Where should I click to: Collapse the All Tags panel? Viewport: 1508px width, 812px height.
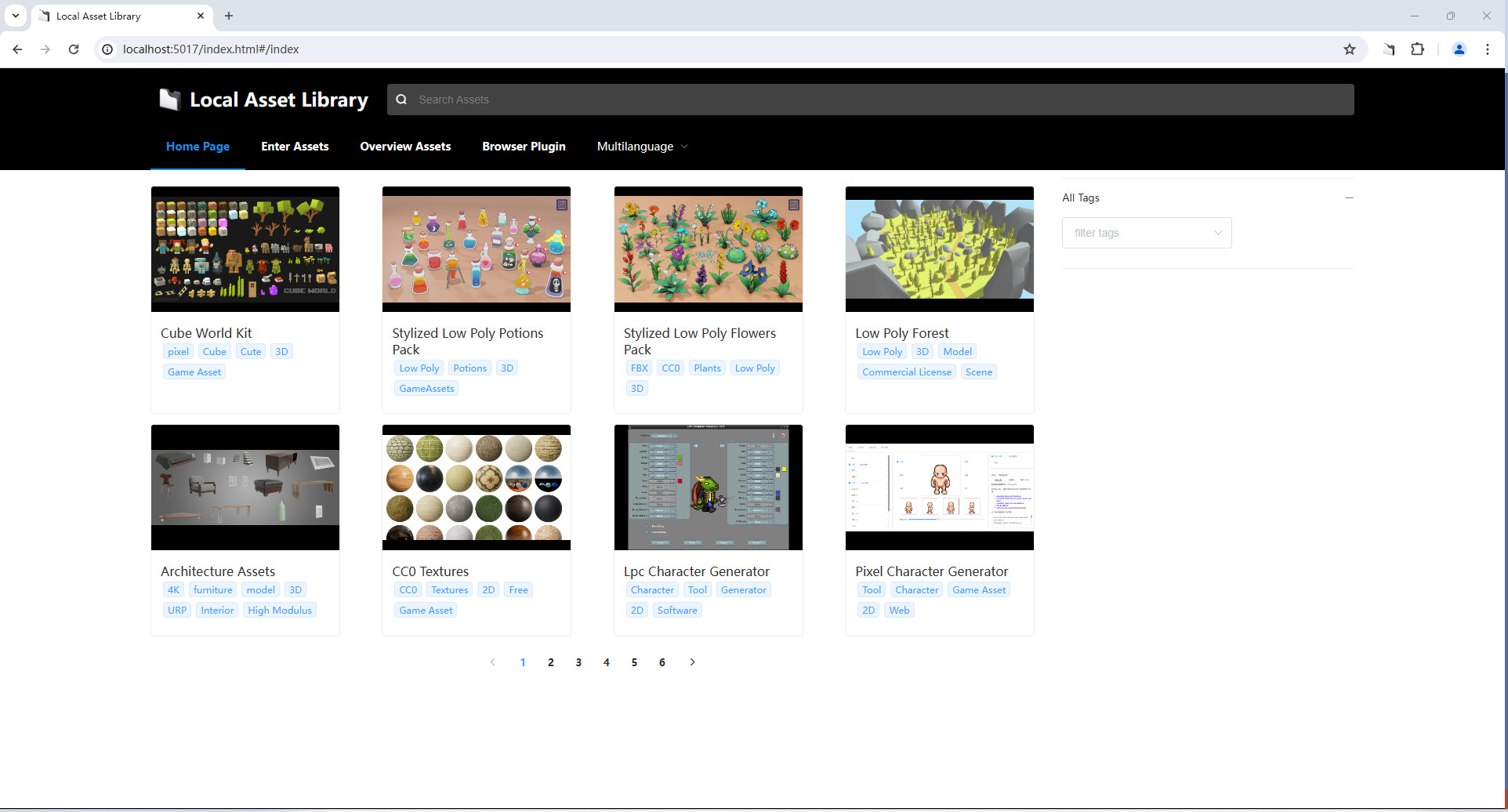pos(1349,198)
